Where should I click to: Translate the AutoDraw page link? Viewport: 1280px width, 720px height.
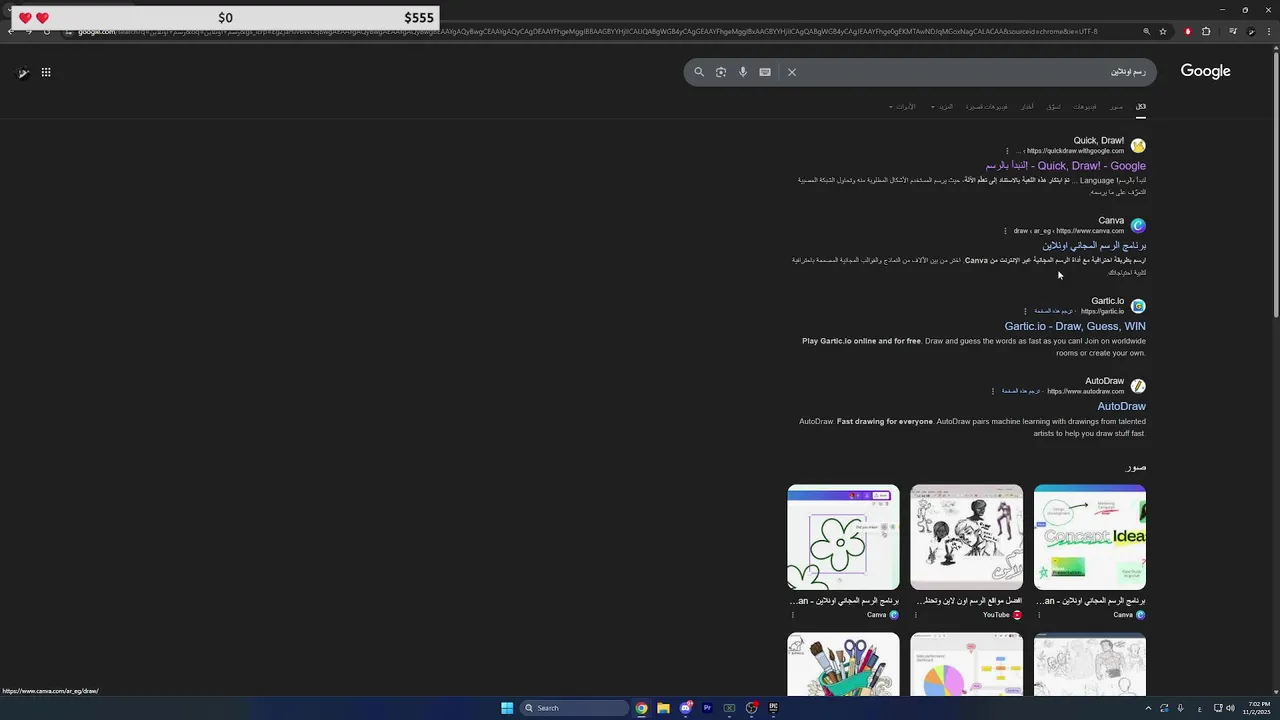coord(1021,391)
